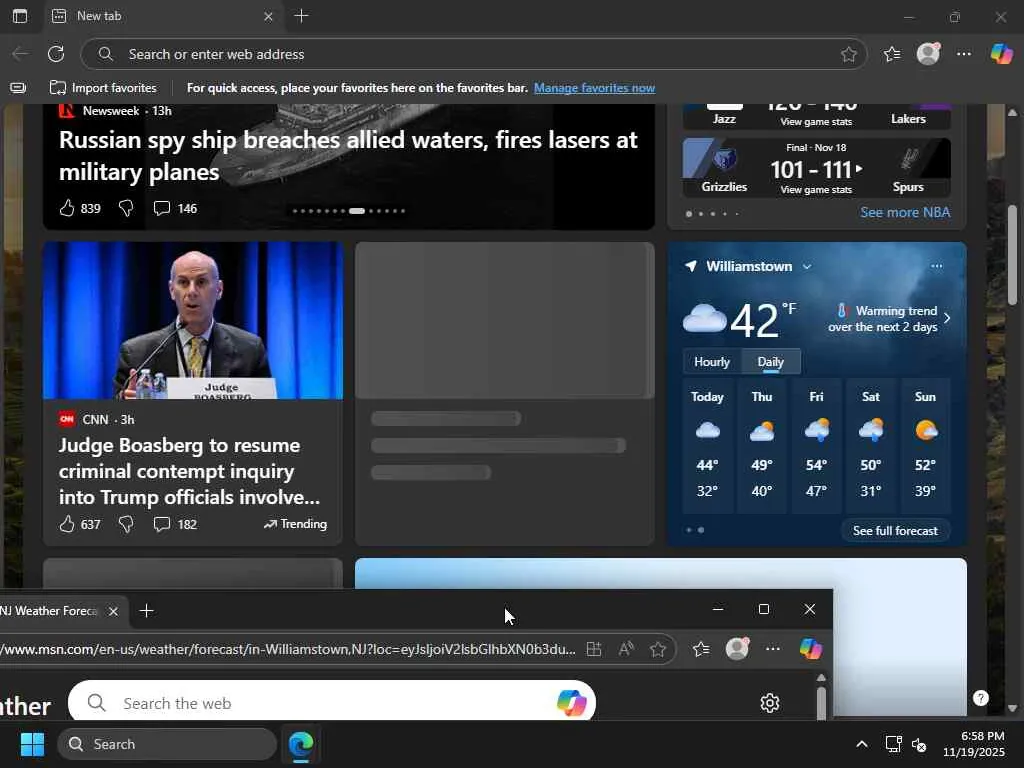Open Settings and more ellipsis in main window
The height and width of the screenshot is (768, 1024).
pyautogui.click(x=964, y=54)
